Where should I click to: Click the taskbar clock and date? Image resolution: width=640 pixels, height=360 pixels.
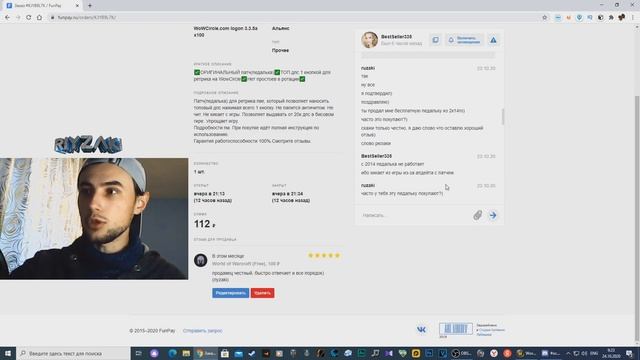point(611,353)
